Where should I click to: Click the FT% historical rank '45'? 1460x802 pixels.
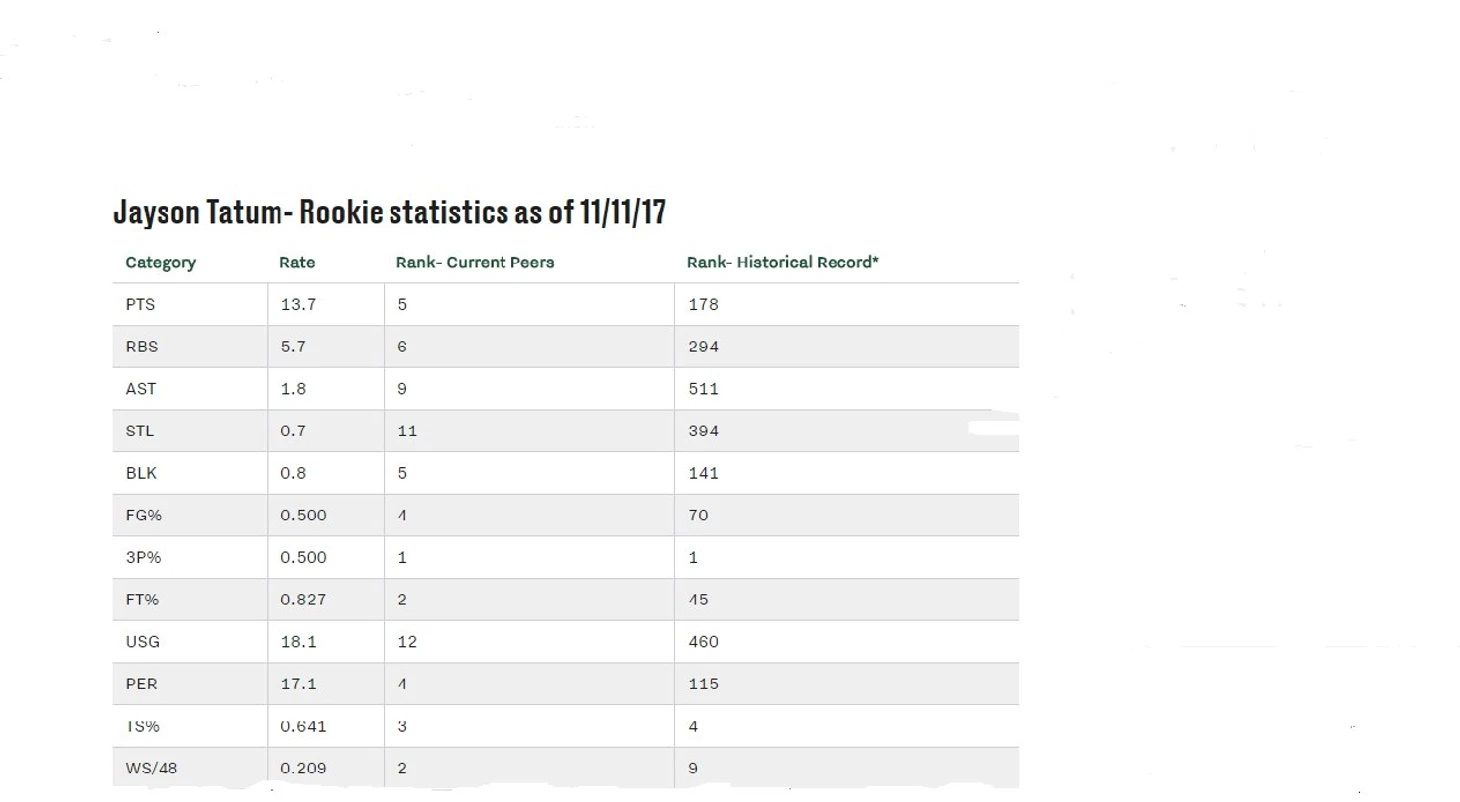698,599
